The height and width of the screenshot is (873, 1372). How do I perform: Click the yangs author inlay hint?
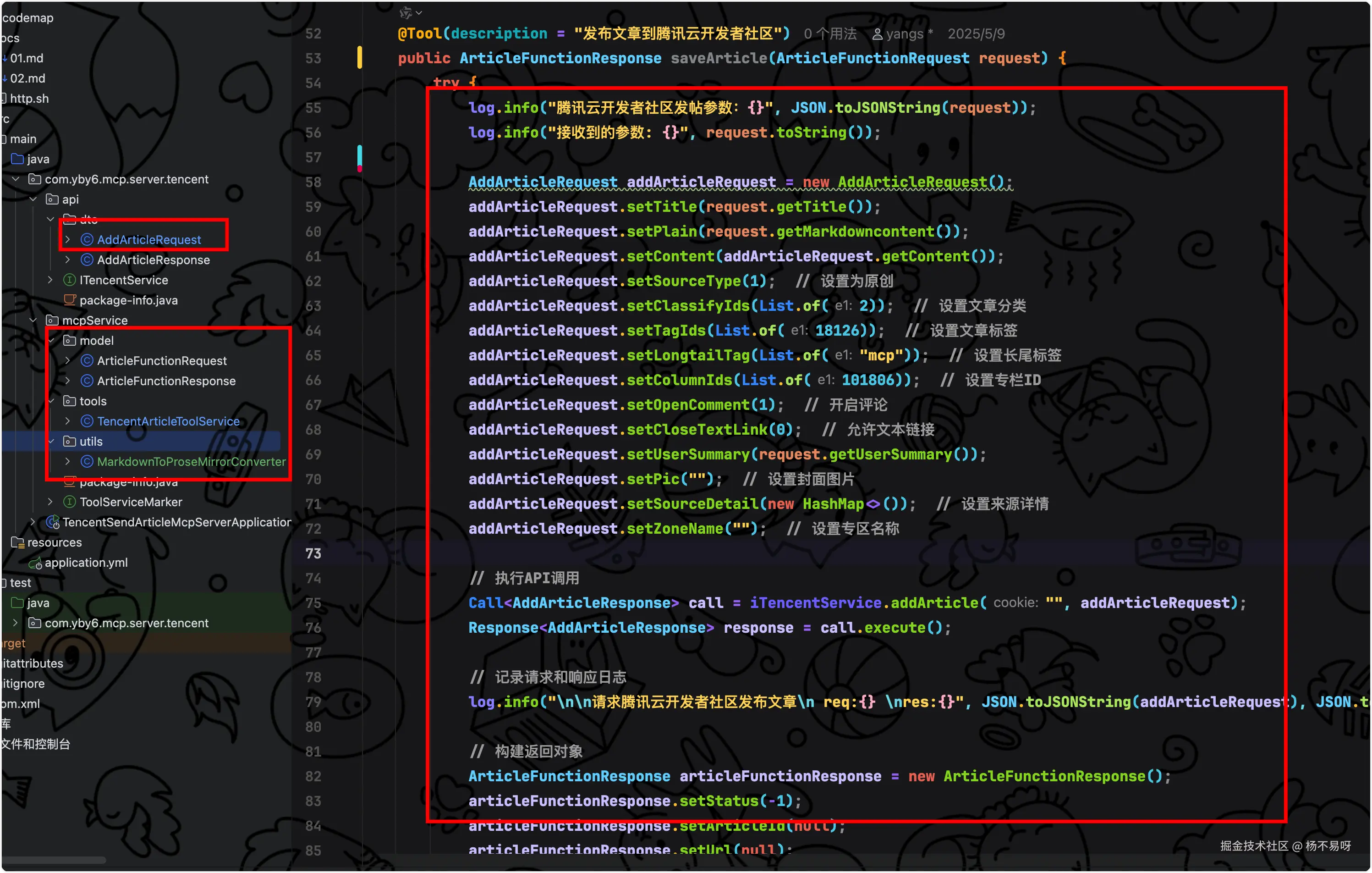902,33
